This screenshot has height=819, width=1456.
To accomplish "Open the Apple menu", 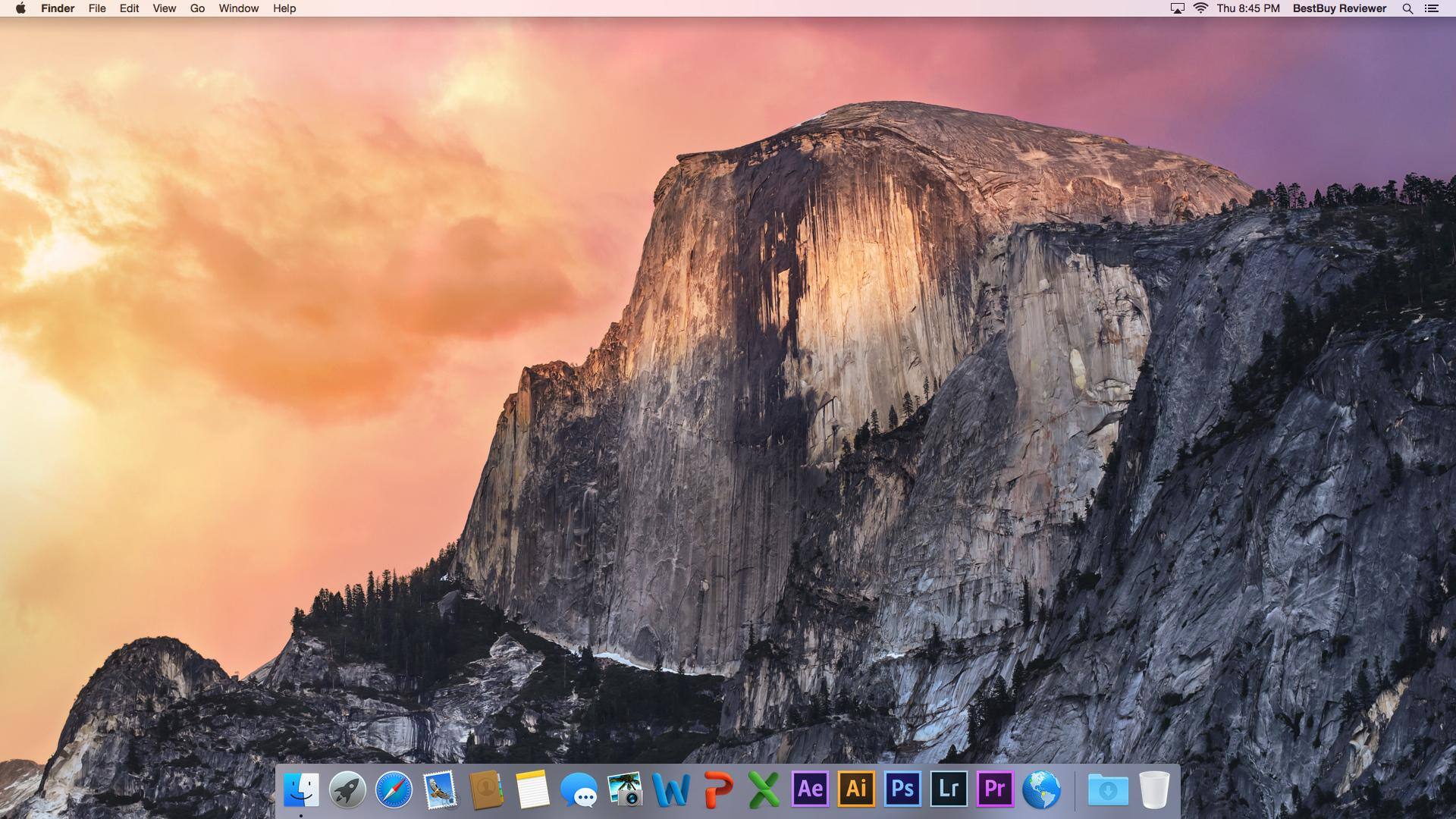I will coord(20,8).
